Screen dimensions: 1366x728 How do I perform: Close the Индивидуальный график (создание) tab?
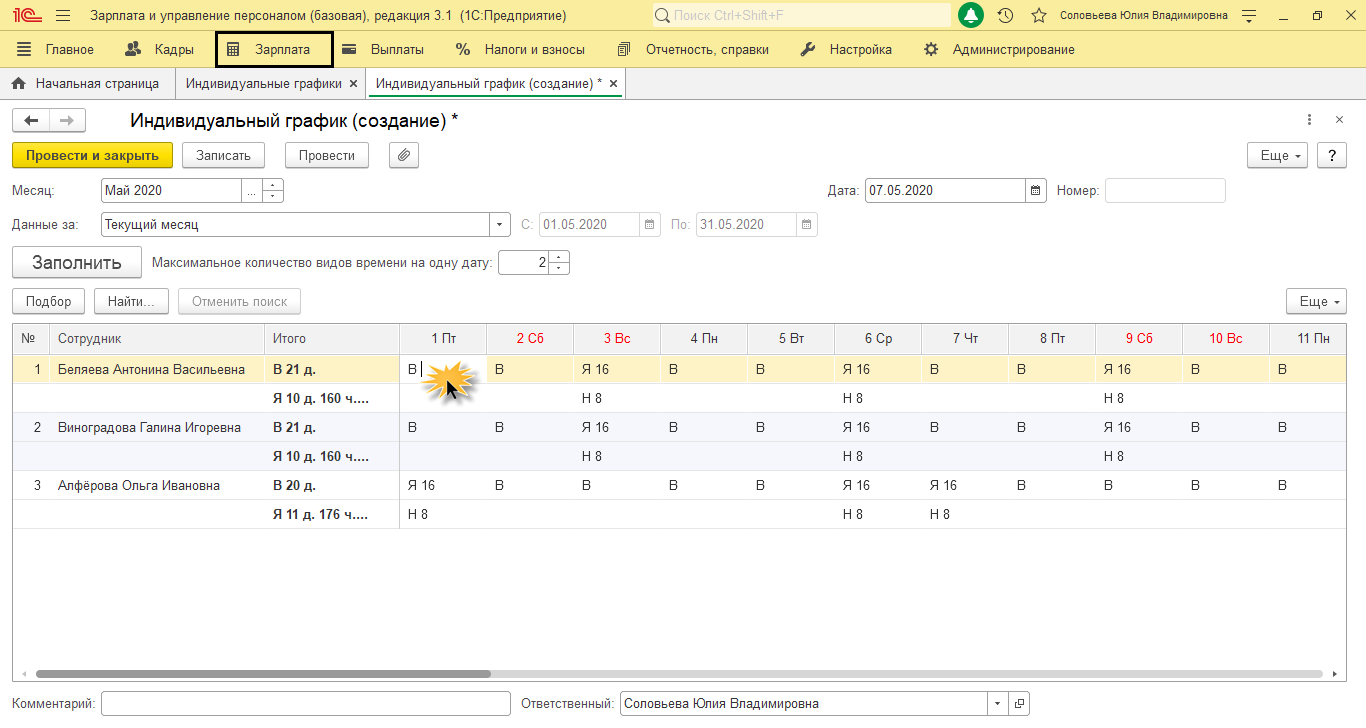coord(613,84)
